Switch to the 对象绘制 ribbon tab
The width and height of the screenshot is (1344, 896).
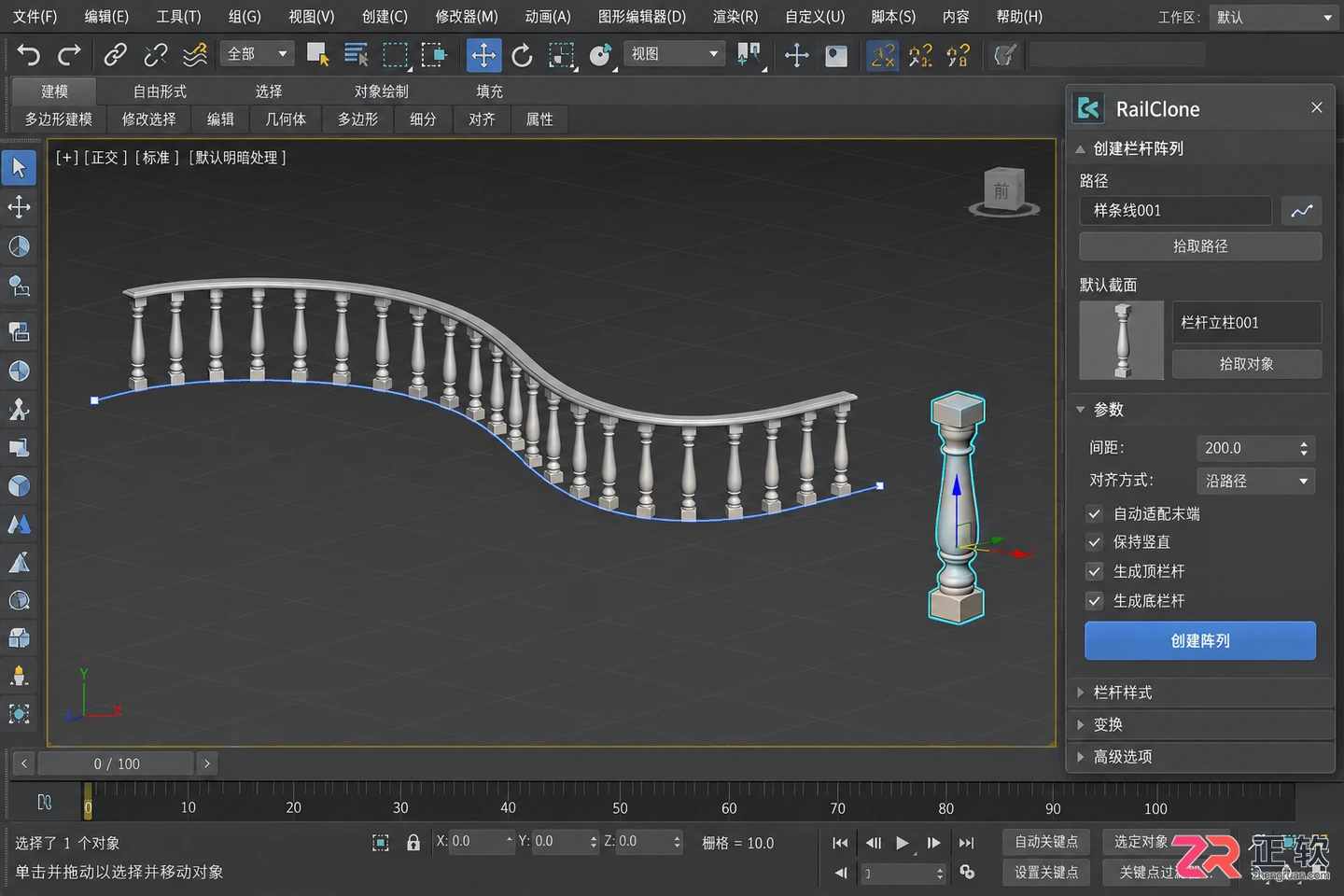click(381, 91)
